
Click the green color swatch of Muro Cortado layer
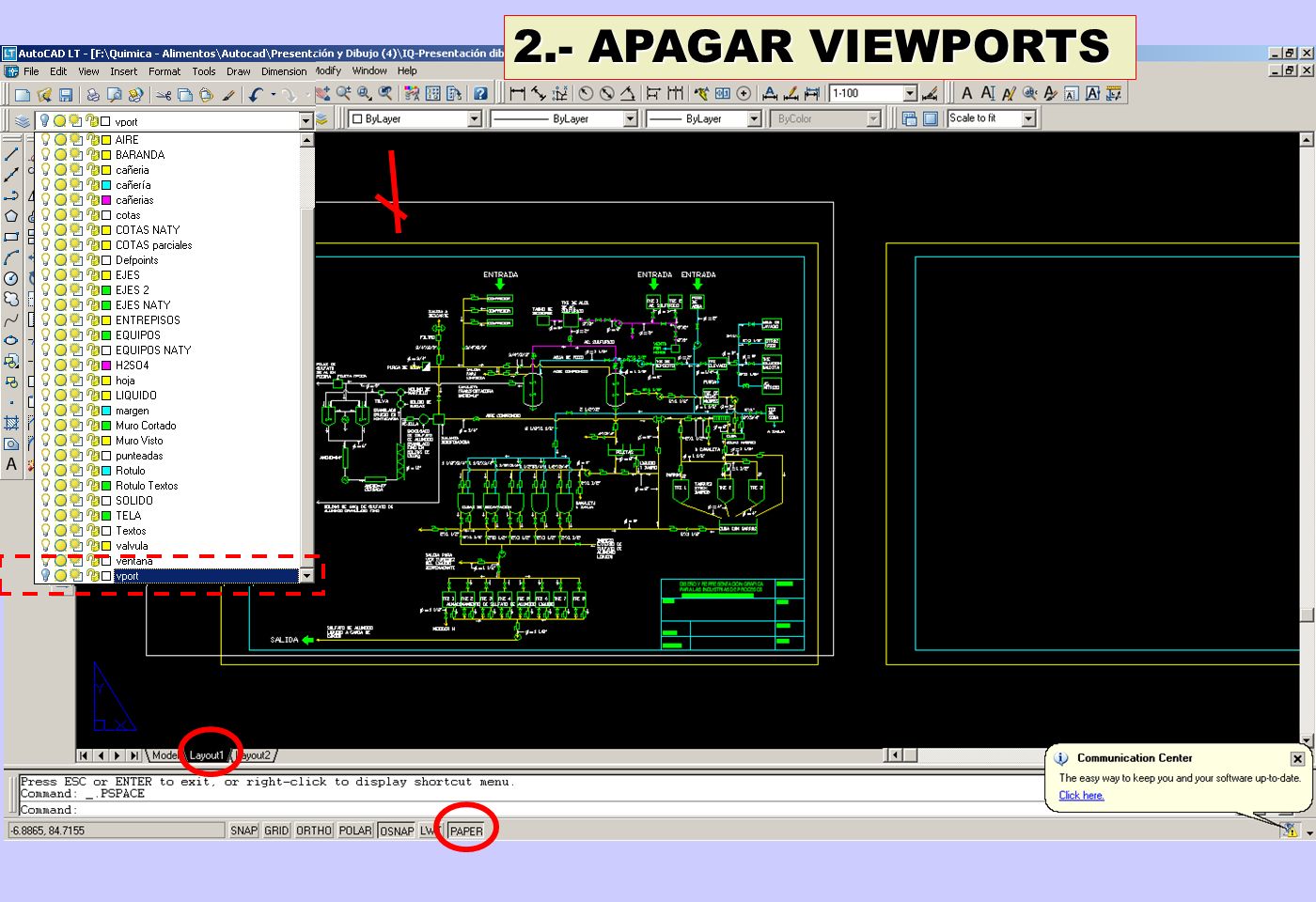[x=106, y=425]
